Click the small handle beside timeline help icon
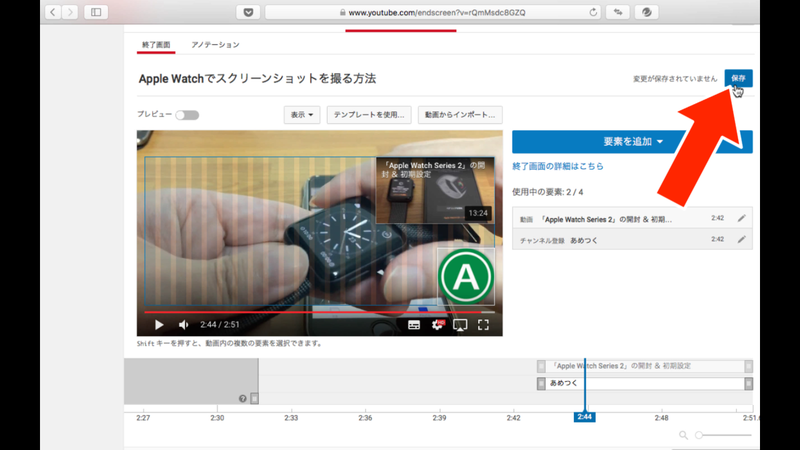This screenshot has height=450, width=800. 255,398
